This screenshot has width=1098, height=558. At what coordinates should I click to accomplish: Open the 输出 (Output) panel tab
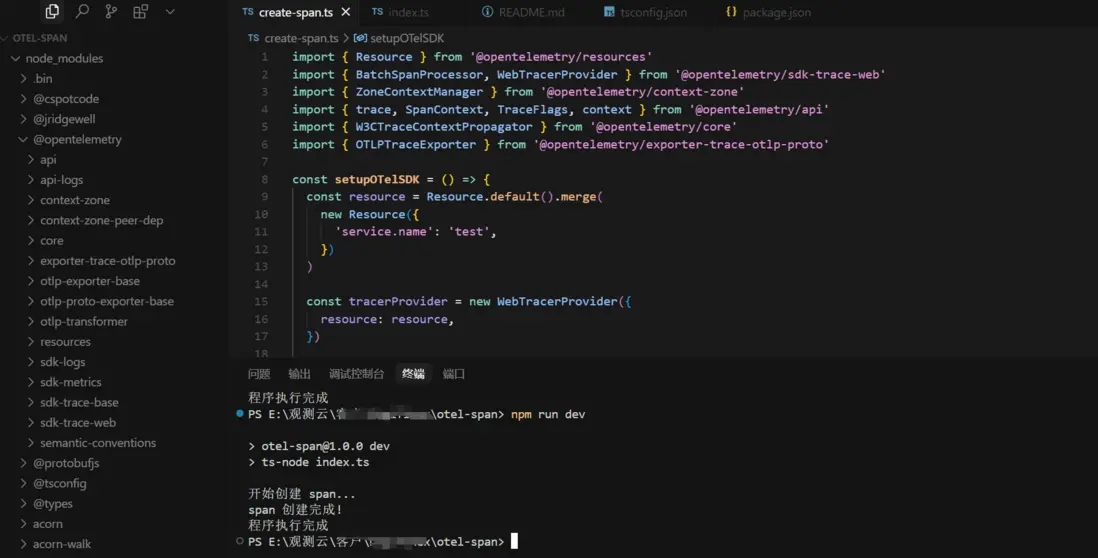point(299,374)
